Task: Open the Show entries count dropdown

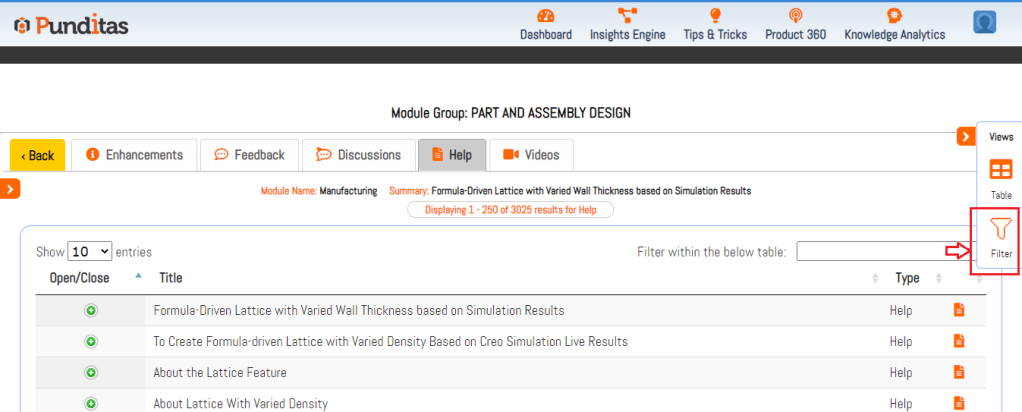Action: pos(90,252)
